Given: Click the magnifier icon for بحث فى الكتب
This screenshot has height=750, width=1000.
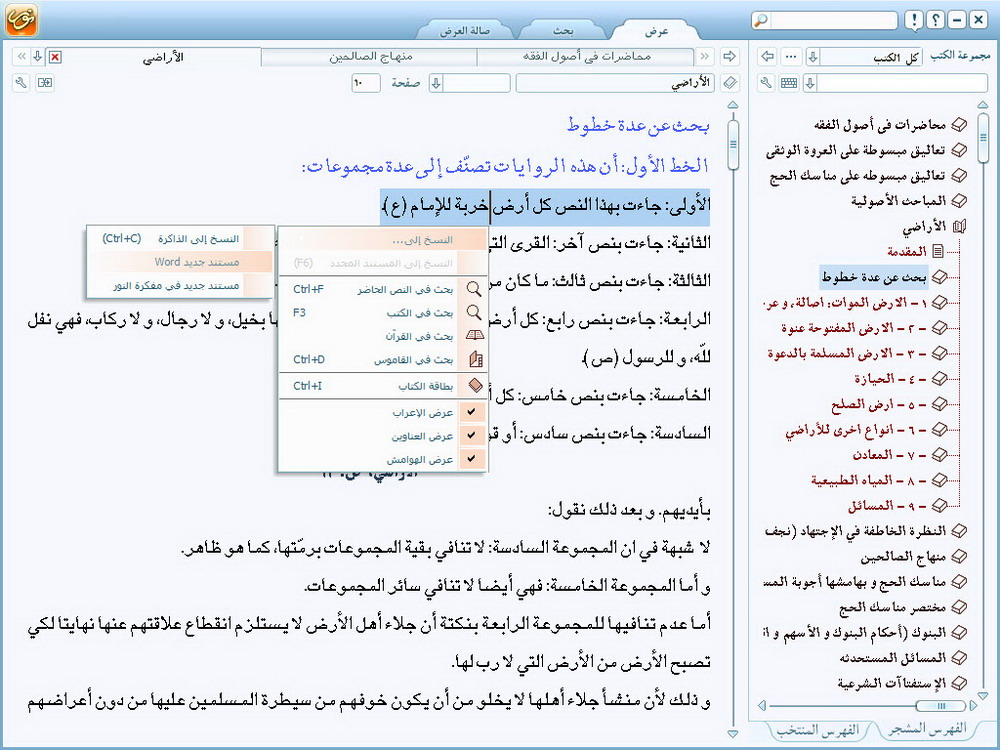Looking at the screenshot, I should pos(473,312).
